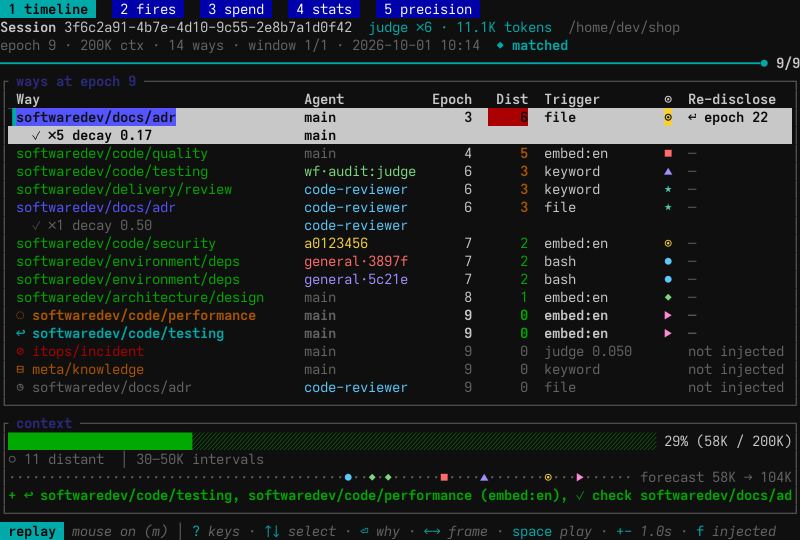The image size is (800, 540).
Task: Click the Re-disclose column header
Action: pos(732,100)
